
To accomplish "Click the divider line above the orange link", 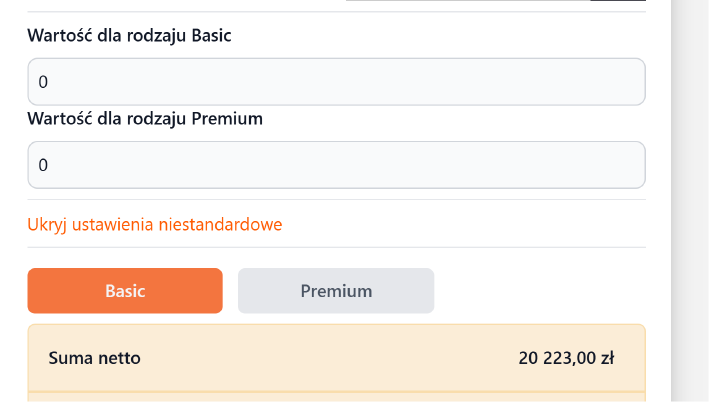I will [x=336, y=199].
